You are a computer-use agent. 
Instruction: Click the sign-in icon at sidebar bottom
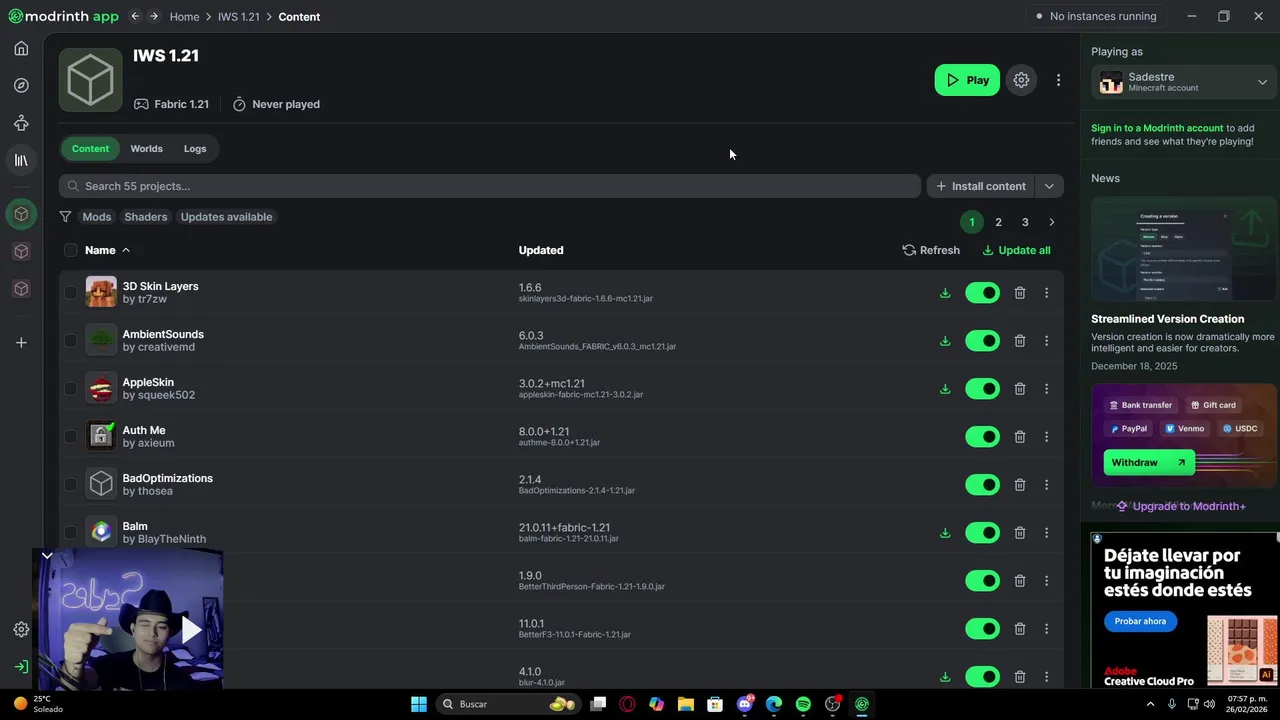click(x=21, y=666)
